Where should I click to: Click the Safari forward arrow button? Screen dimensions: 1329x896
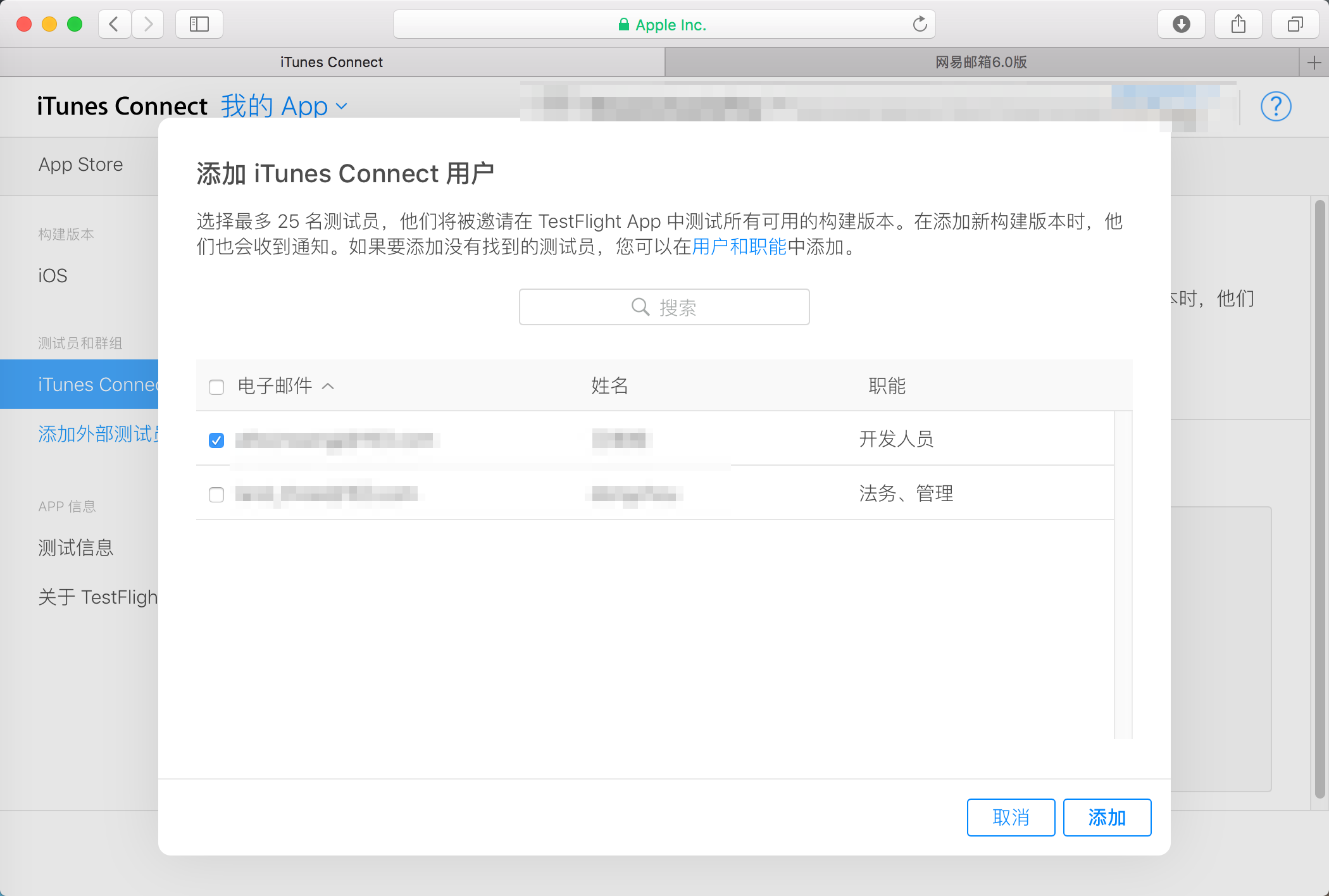[148, 24]
